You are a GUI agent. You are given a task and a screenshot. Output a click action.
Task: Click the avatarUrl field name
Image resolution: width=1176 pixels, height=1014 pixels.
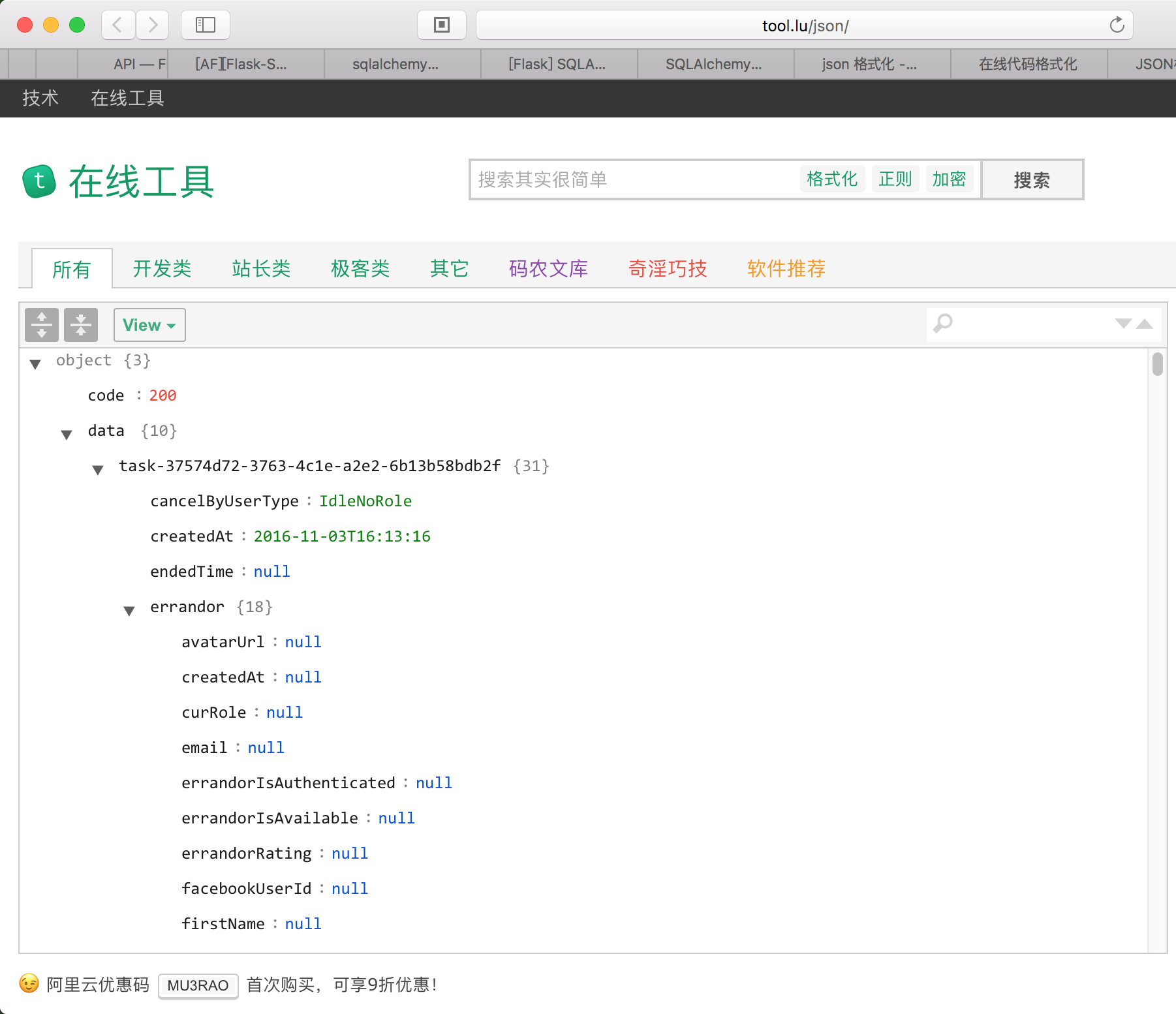tap(223, 642)
